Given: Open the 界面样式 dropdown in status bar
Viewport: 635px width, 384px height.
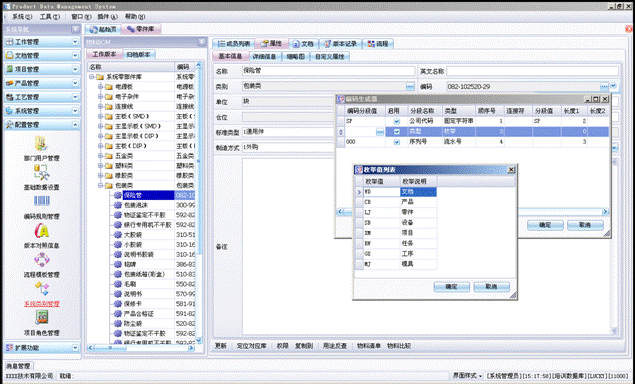Looking at the screenshot, I should pyautogui.click(x=467, y=376).
